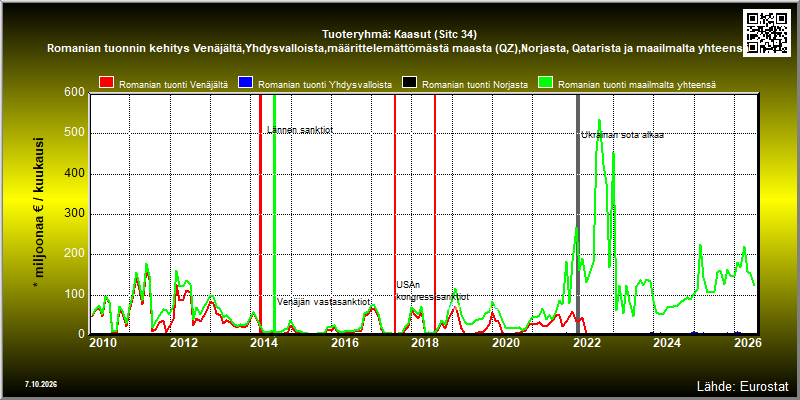Click the y-axis value 300

coord(74,214)
